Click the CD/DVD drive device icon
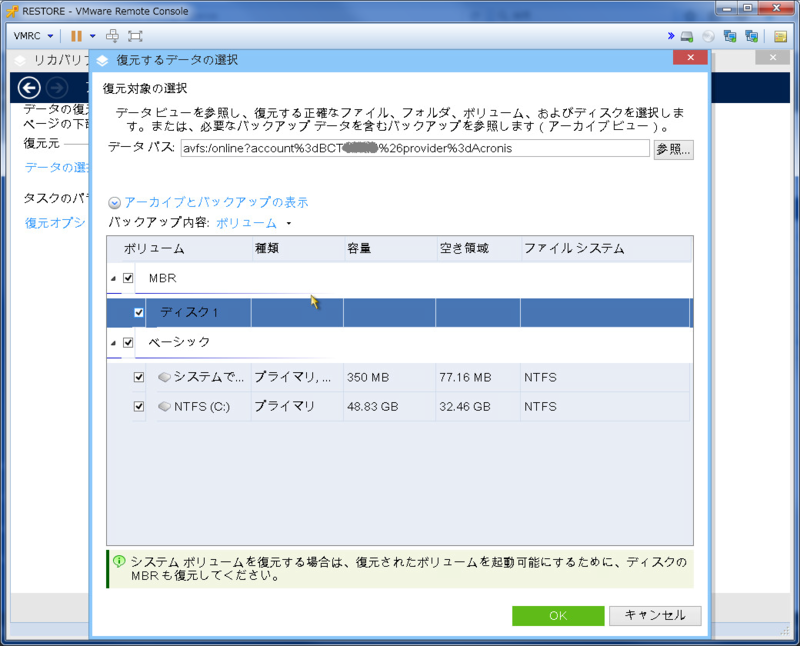This screenshot has height=646, width=800. (x=708, y=36)
